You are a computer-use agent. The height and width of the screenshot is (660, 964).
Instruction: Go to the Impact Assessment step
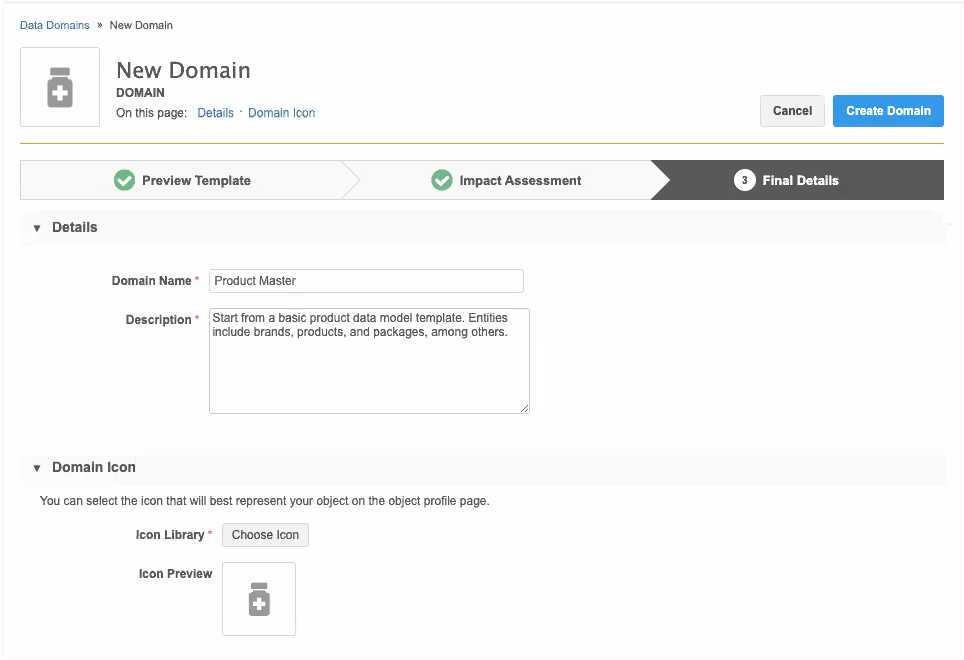coord(520,181)
